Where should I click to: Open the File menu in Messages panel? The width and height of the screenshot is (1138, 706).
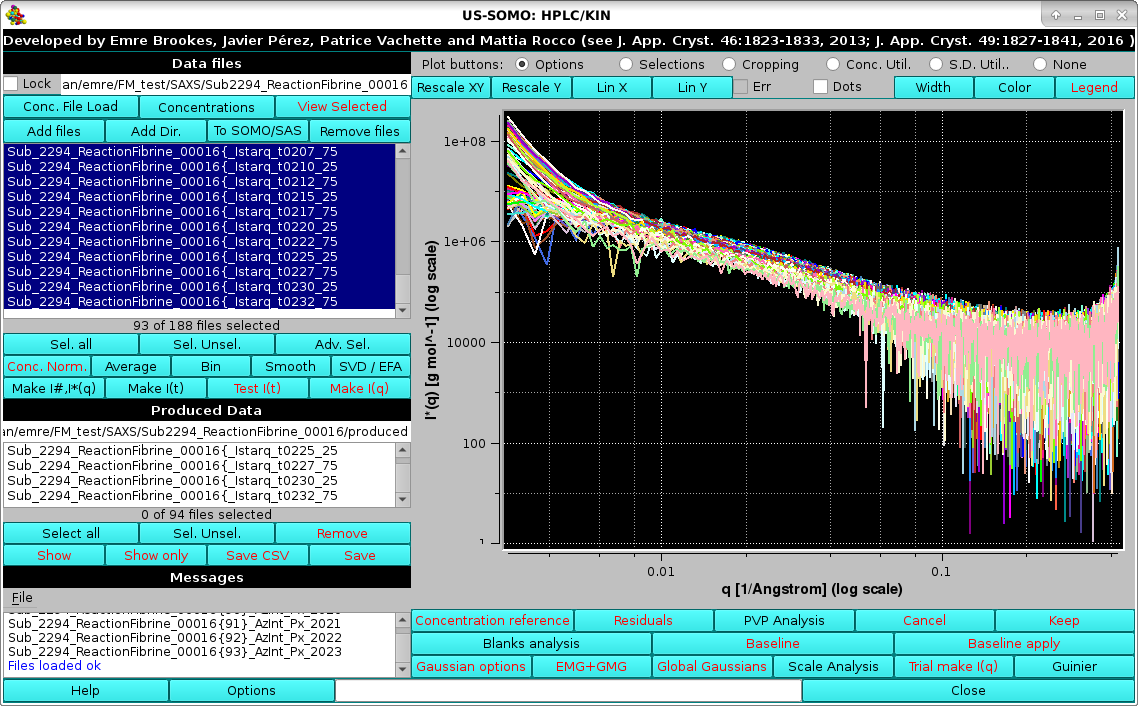tap(21, 597)
